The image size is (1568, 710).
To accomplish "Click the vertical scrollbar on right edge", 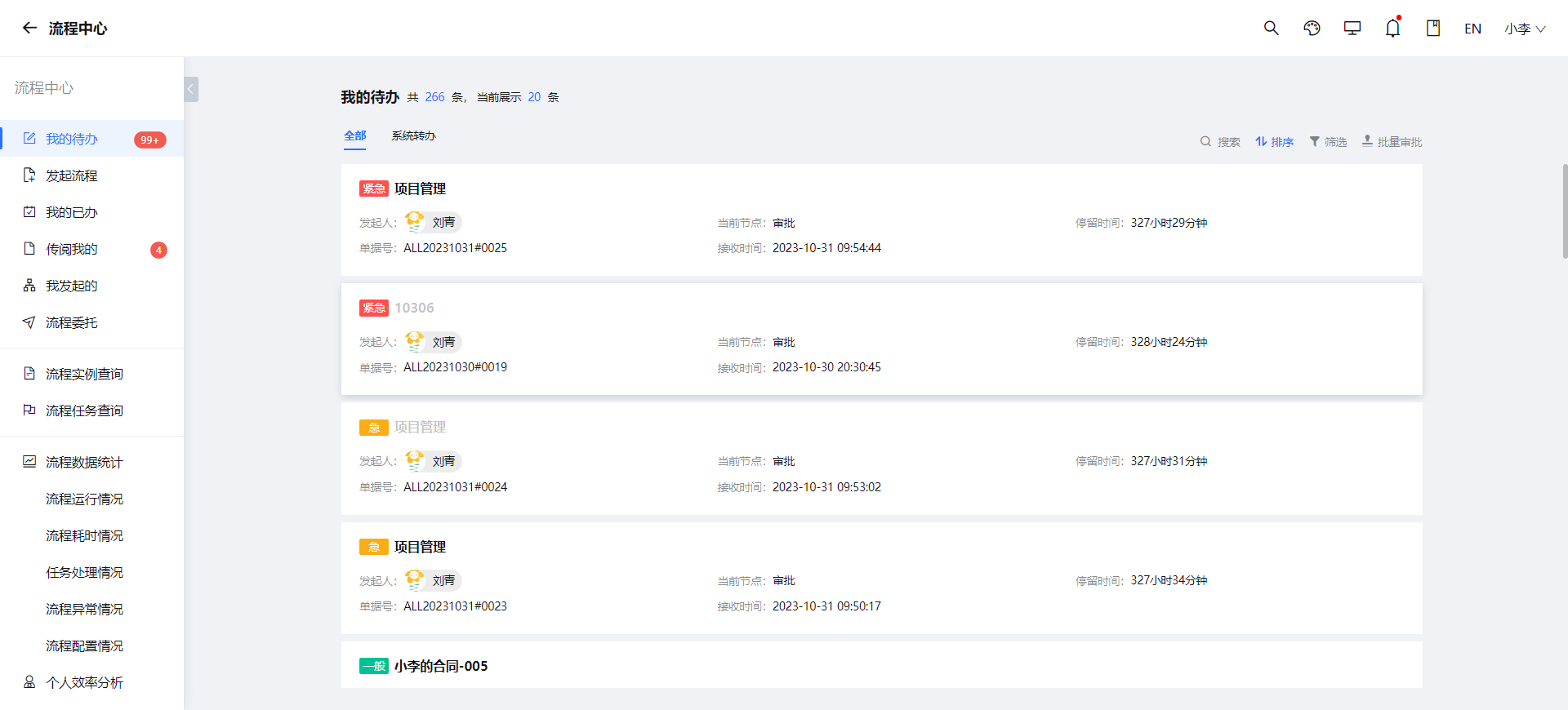I will point(1565,211).
